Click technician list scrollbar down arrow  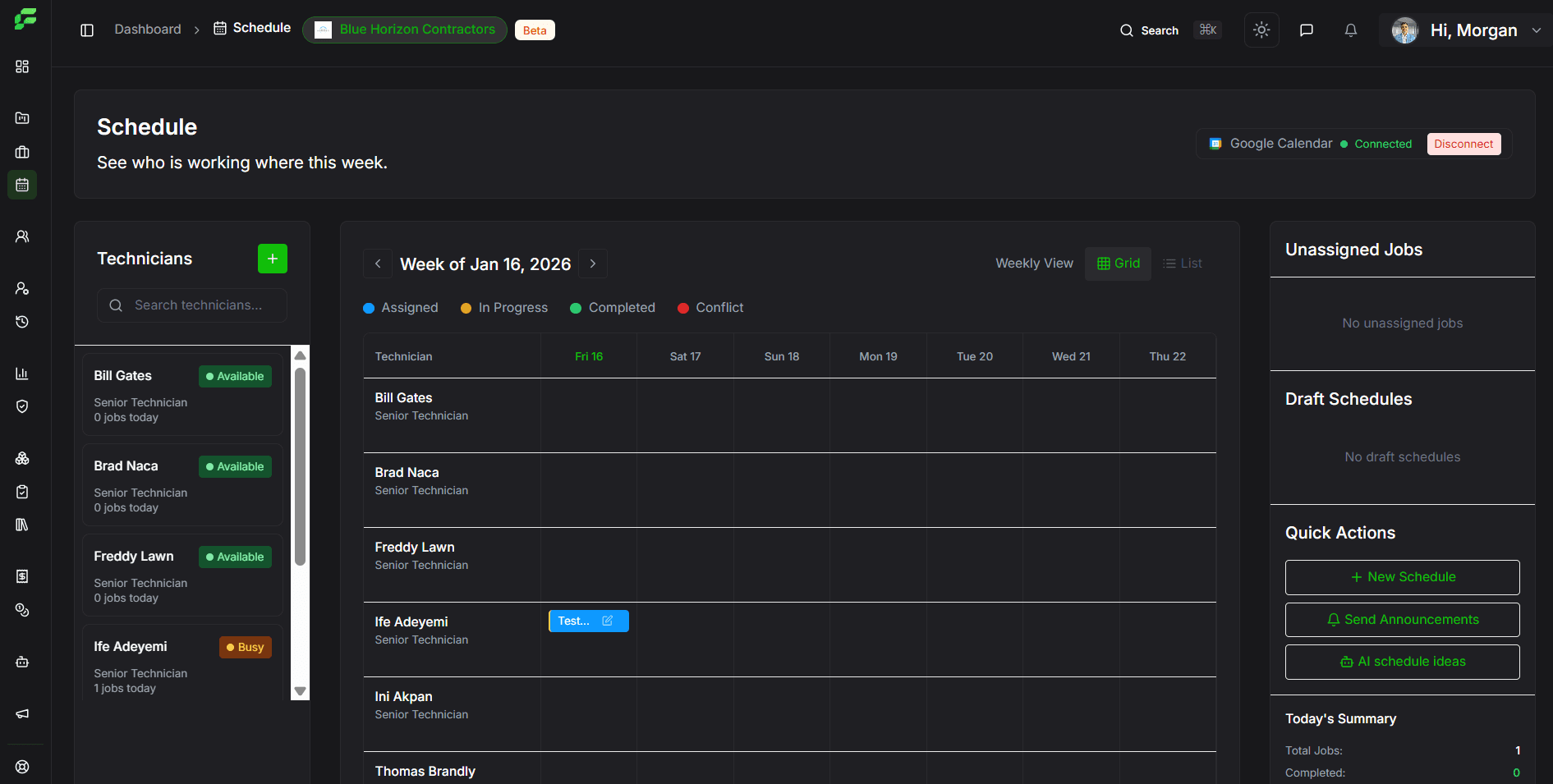(x=301, y=691)
